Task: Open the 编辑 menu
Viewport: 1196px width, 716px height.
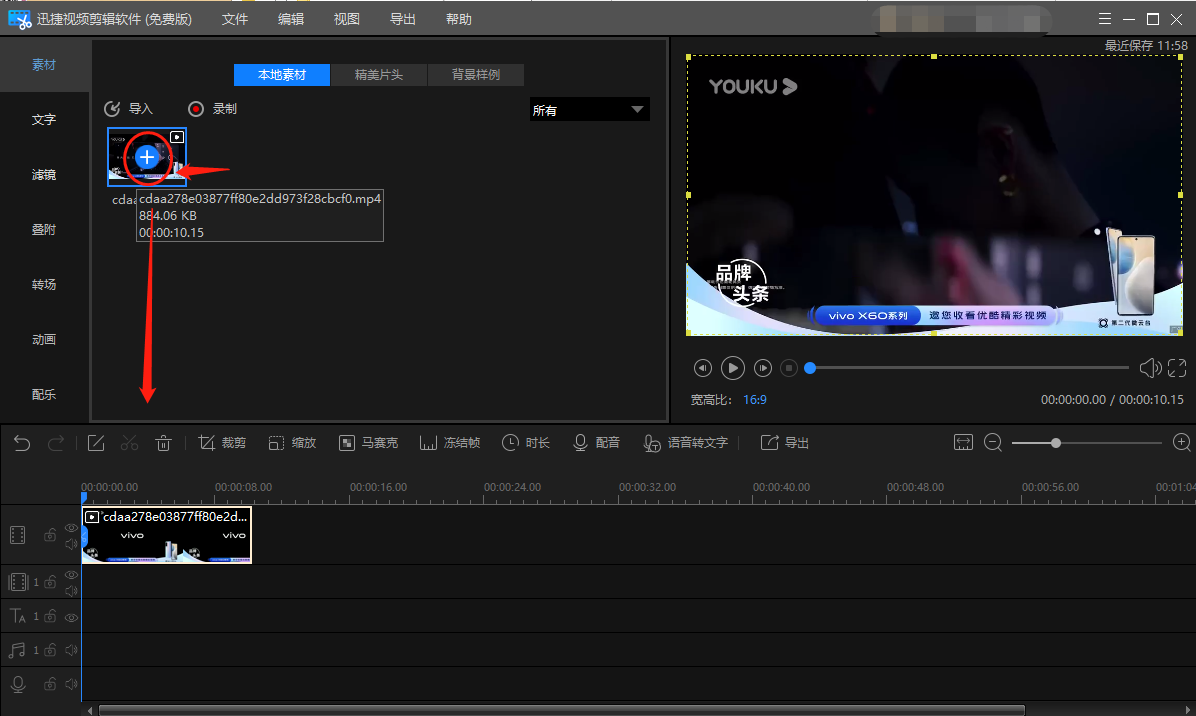Action: tap(291, 19)
